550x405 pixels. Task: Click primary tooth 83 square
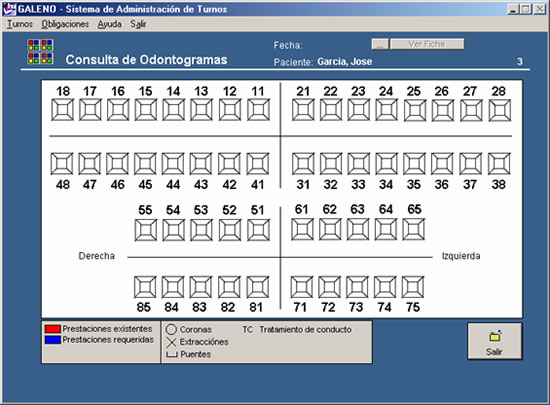201,287
